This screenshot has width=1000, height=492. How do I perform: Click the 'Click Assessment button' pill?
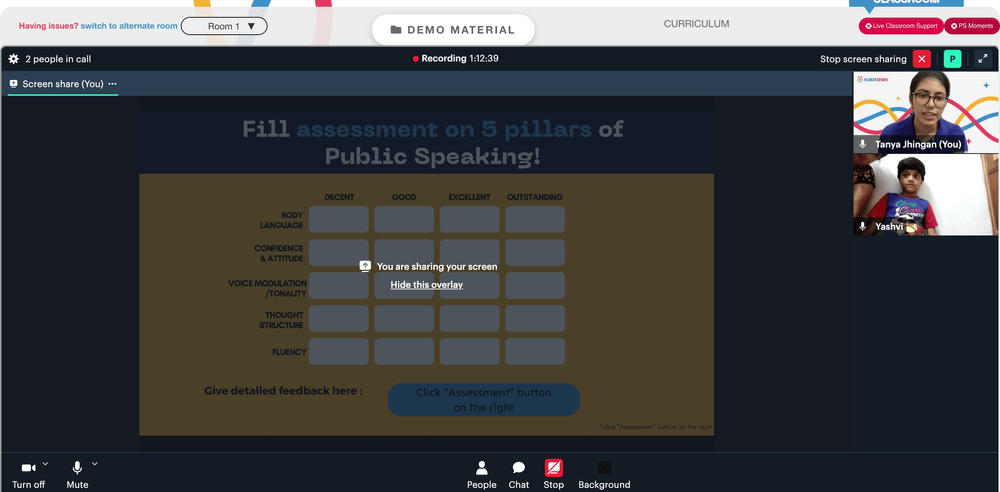click(x=484, y=400)
